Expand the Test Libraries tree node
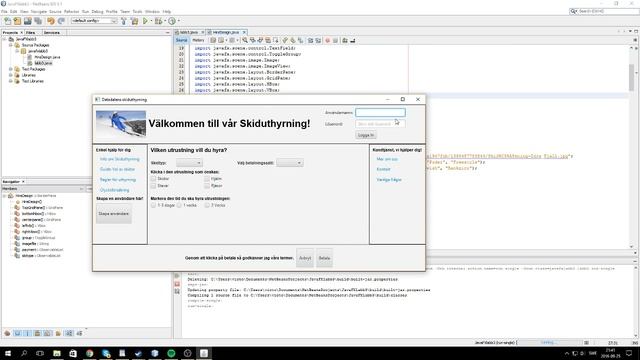 click(11, 81)
